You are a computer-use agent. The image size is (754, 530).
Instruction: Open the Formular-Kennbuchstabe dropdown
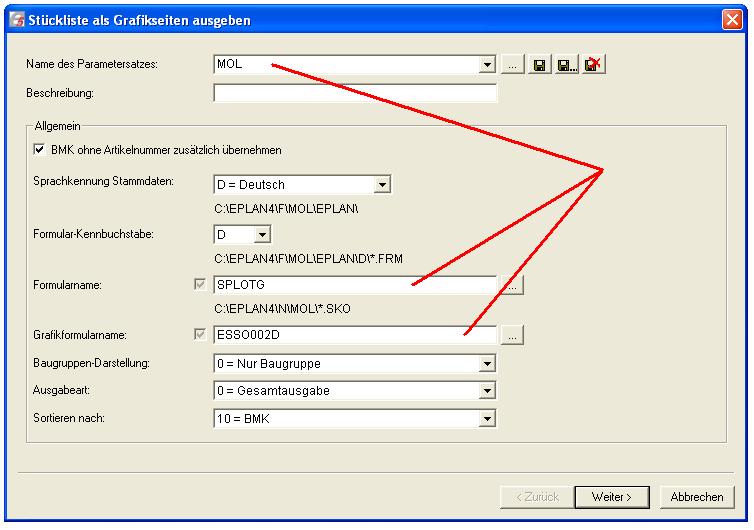pyautogui.click(x=262, y=235)
